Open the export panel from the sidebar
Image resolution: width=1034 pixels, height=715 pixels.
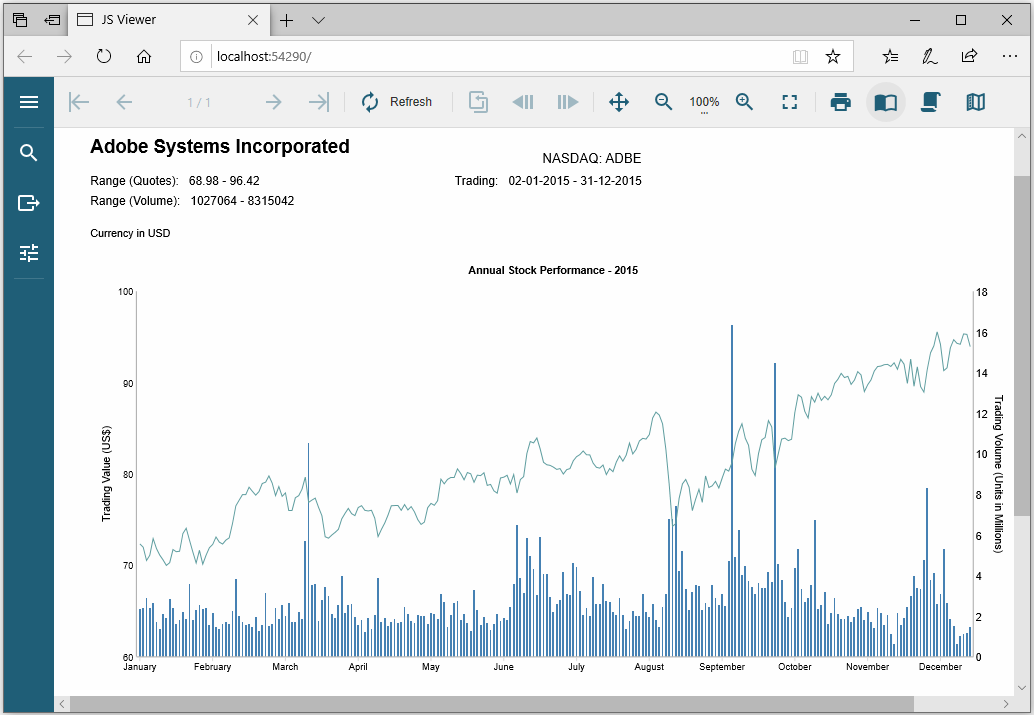tap(28, 202)
